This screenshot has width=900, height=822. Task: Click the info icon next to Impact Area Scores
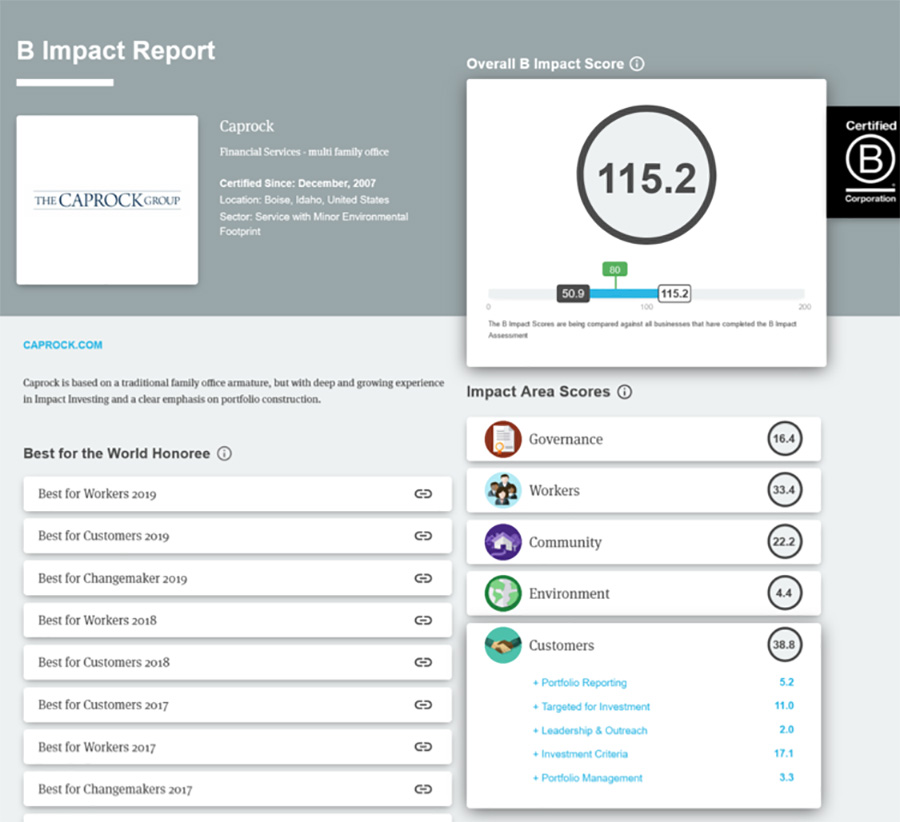point(624,391)
